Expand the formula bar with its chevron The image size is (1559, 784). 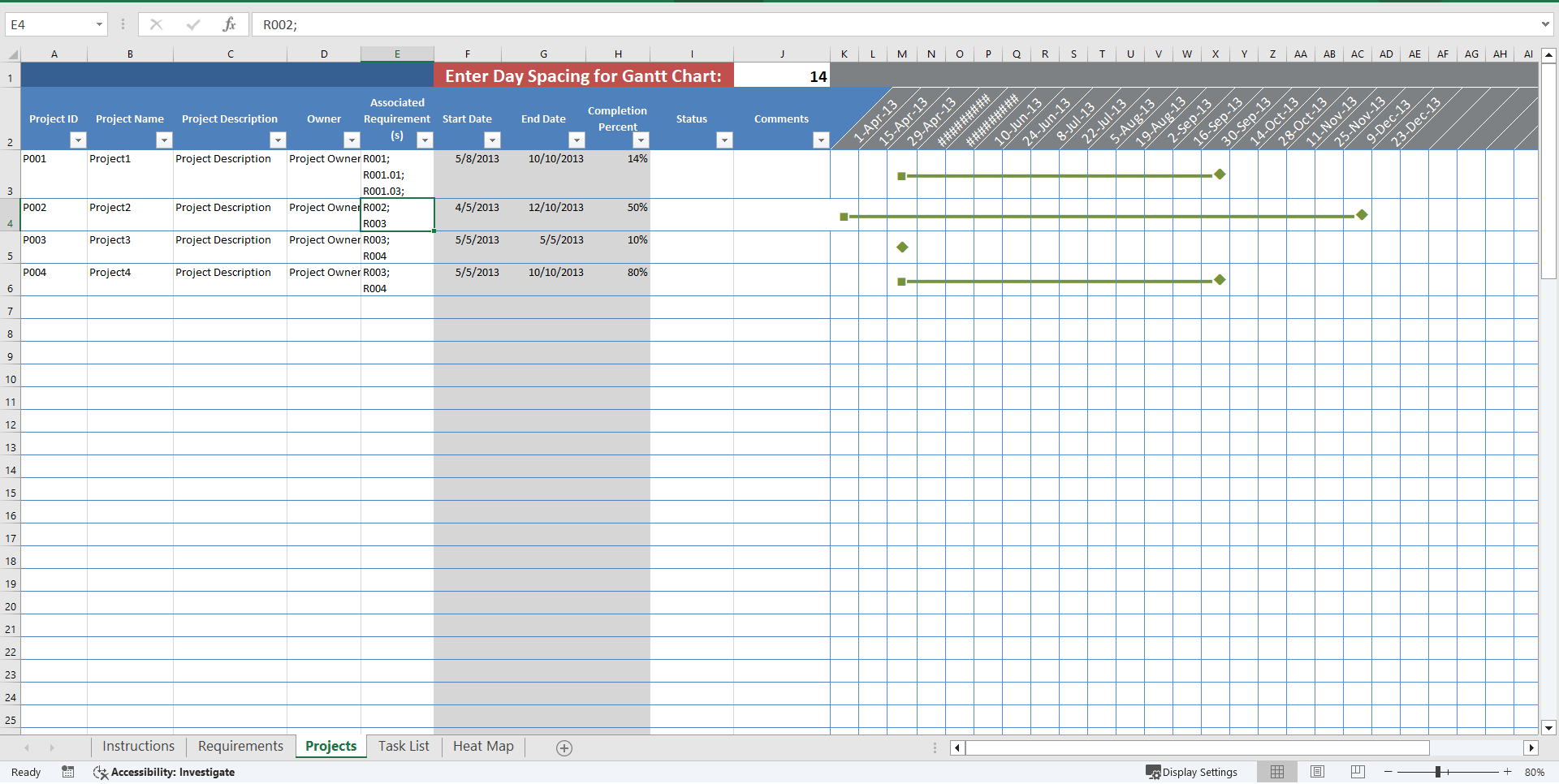[1546, 24]
